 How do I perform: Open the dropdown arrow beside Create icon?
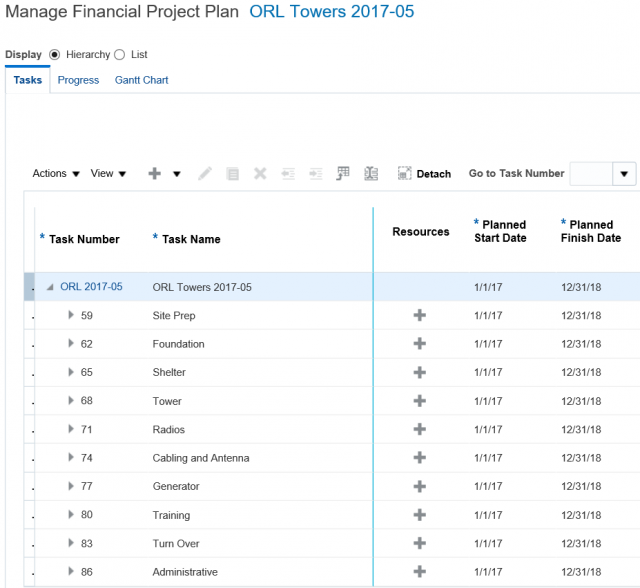[177, 174]
